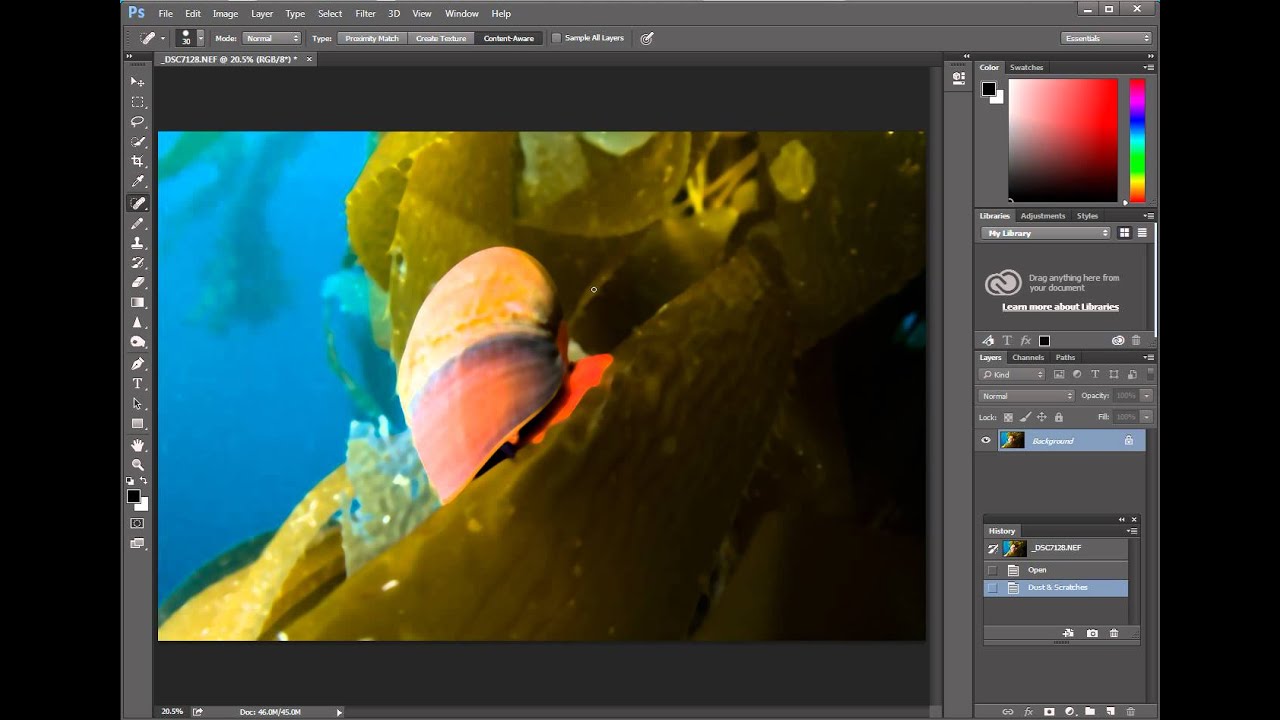Screen dimensions: 1280x720
Task: Choose Content-Aware type
Action: tap(509, 38)
